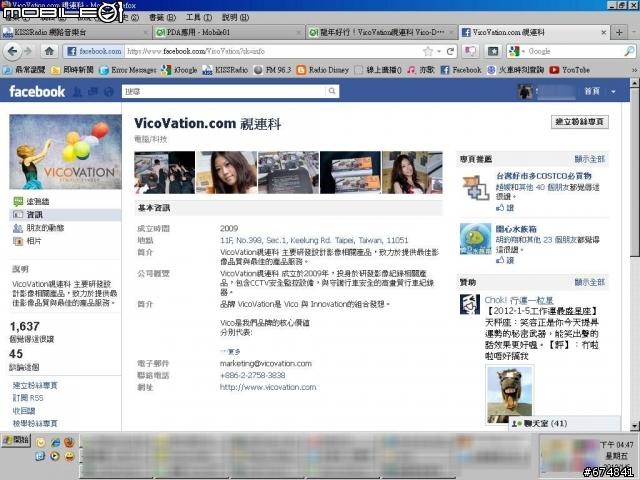
Task: Close the KISSRadio tab
Action: pyautogui.click(x=146, y=32)
